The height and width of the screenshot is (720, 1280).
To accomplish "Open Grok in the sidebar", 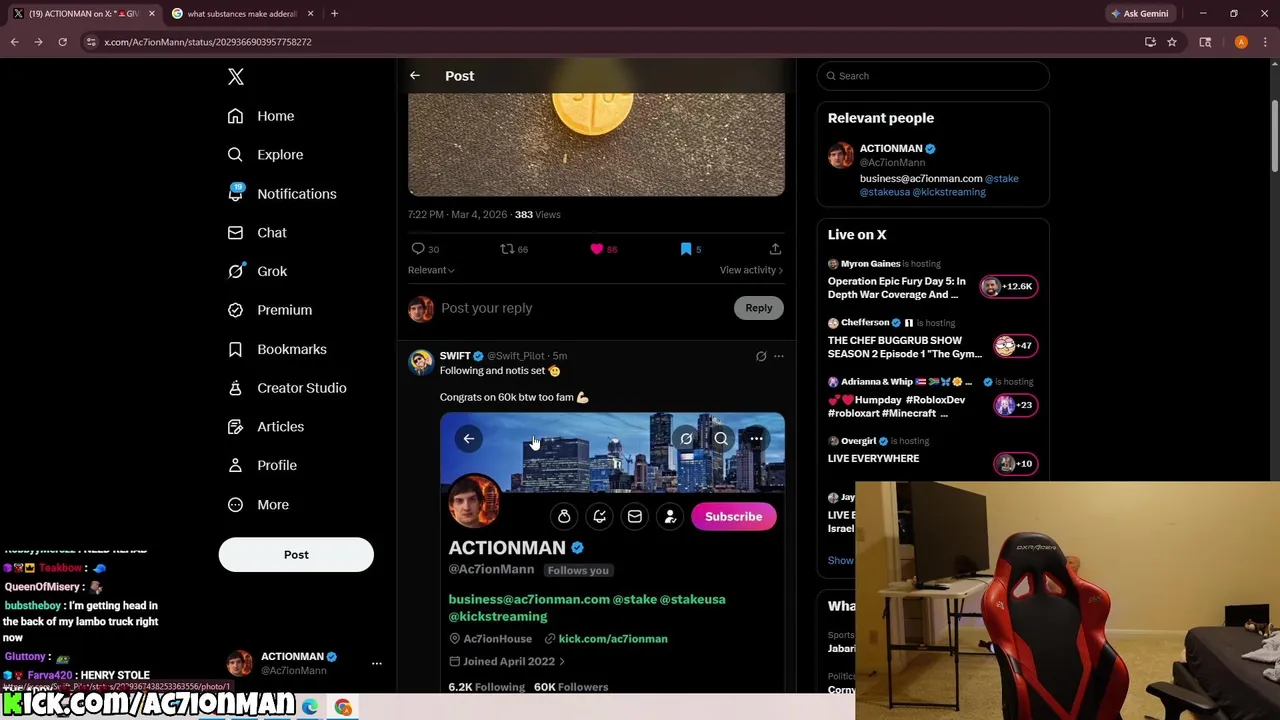I will (x=257, y=271).
